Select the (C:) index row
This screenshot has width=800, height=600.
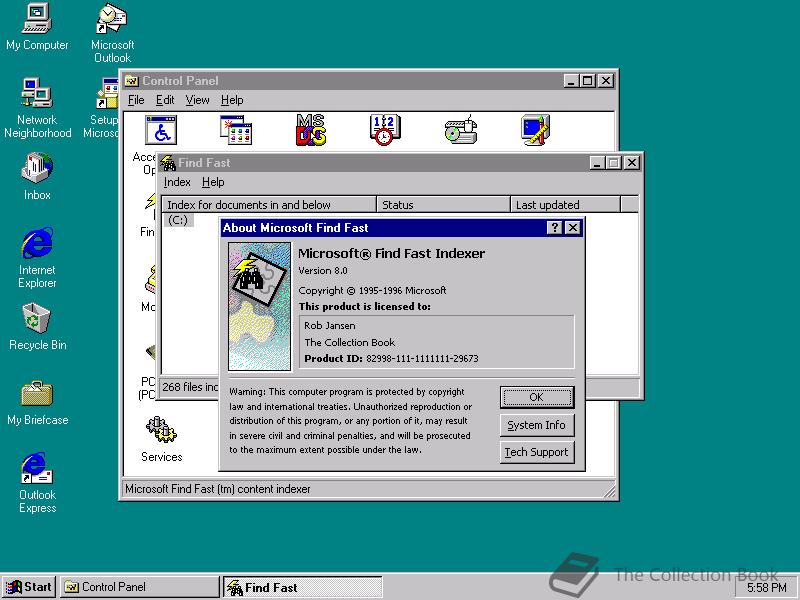pyautogui.click(x=178, y=220)
